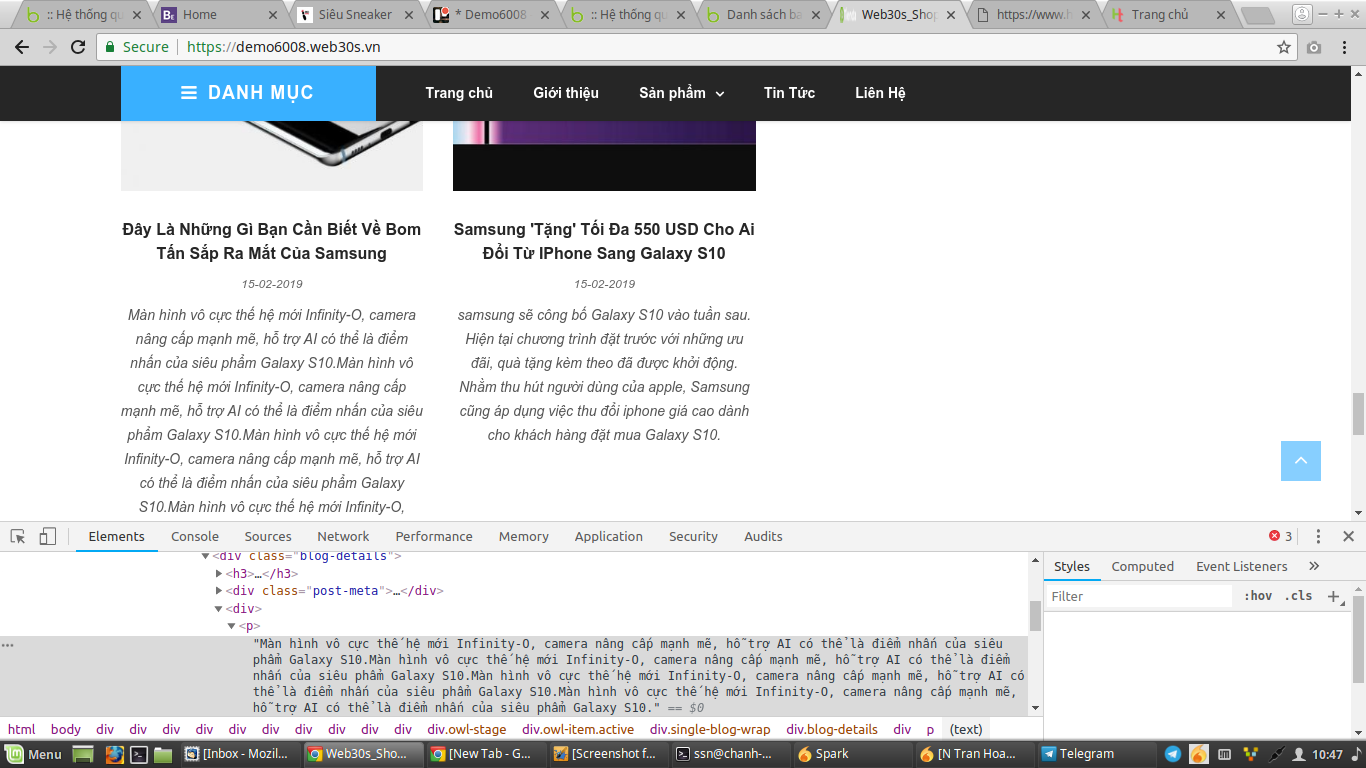
Task: Show more Styles sidebar tabs
Action: click(1314, 566)
